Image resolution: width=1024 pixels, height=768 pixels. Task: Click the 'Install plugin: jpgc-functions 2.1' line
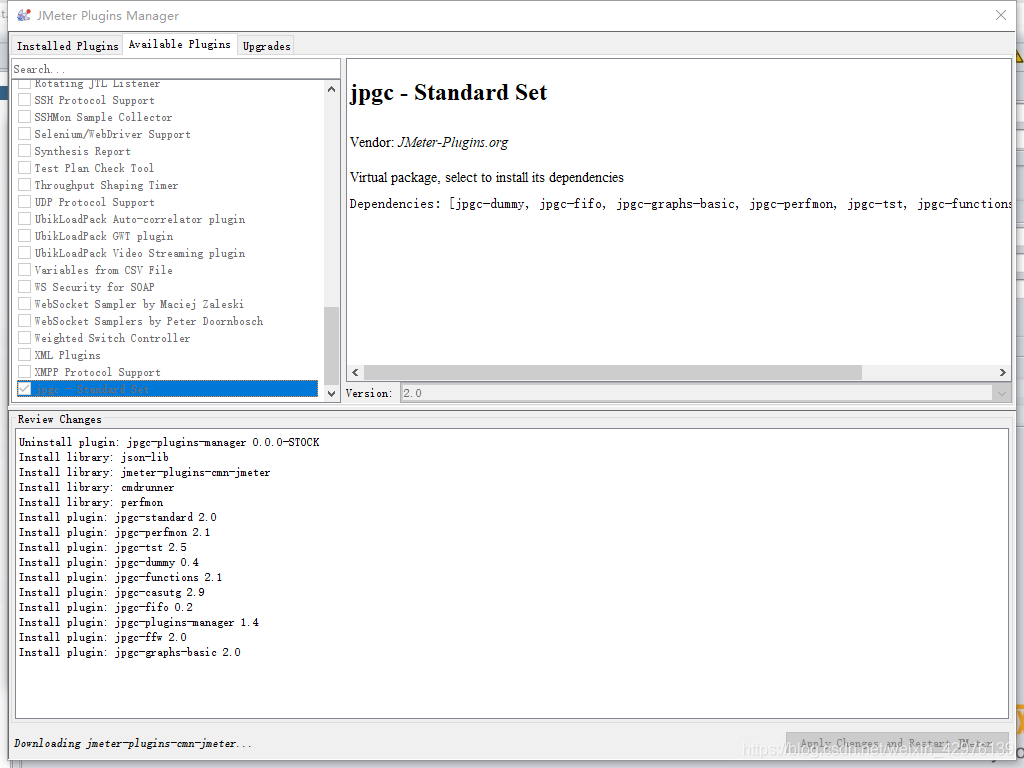[x=120, y=577]
